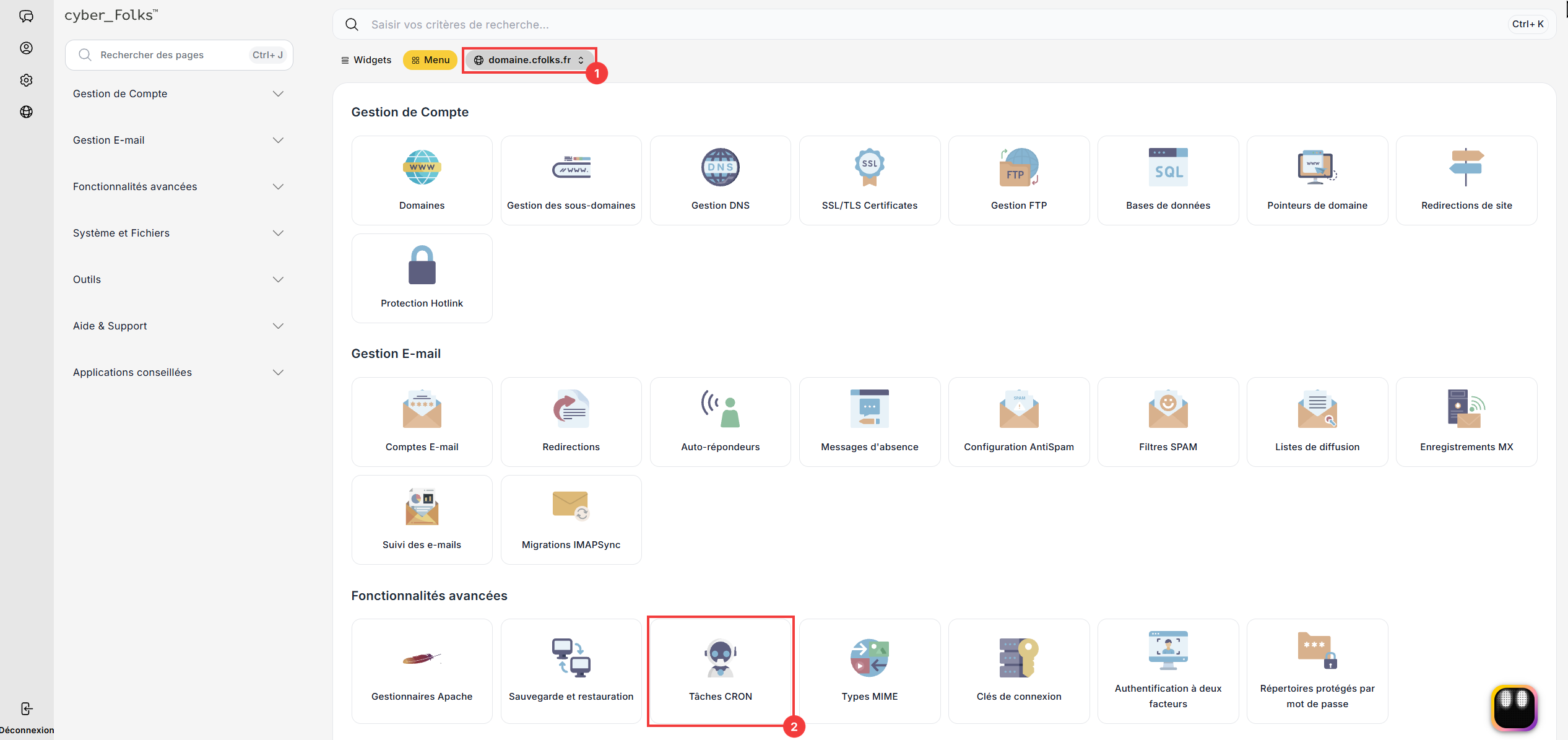Open Comptes E-mail tile

(x=422, y=422)
